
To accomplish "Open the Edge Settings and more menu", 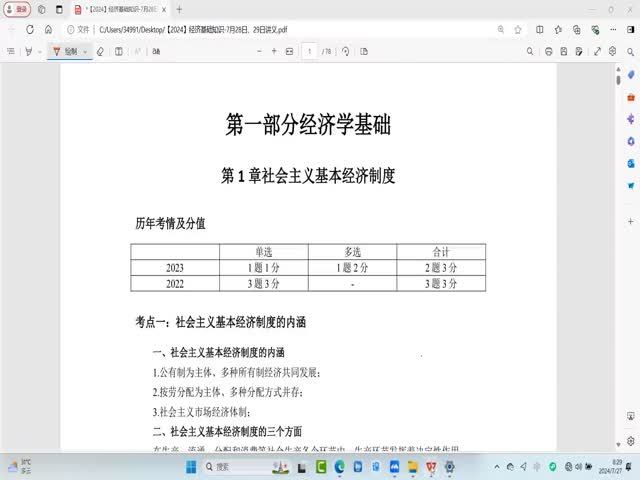I will (613, 29).
